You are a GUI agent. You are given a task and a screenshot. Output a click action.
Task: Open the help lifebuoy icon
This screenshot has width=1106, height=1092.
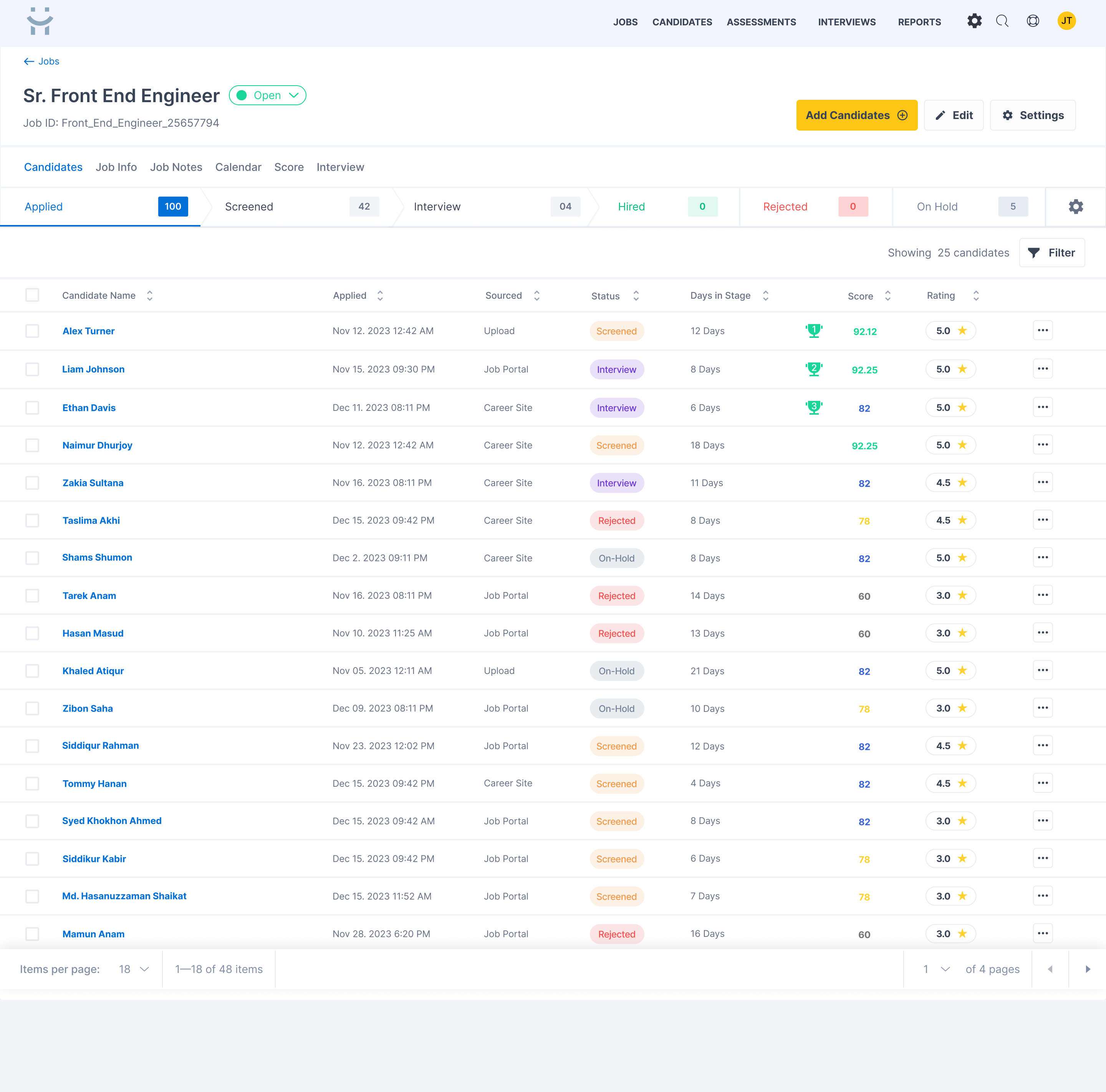(1033, 21)
